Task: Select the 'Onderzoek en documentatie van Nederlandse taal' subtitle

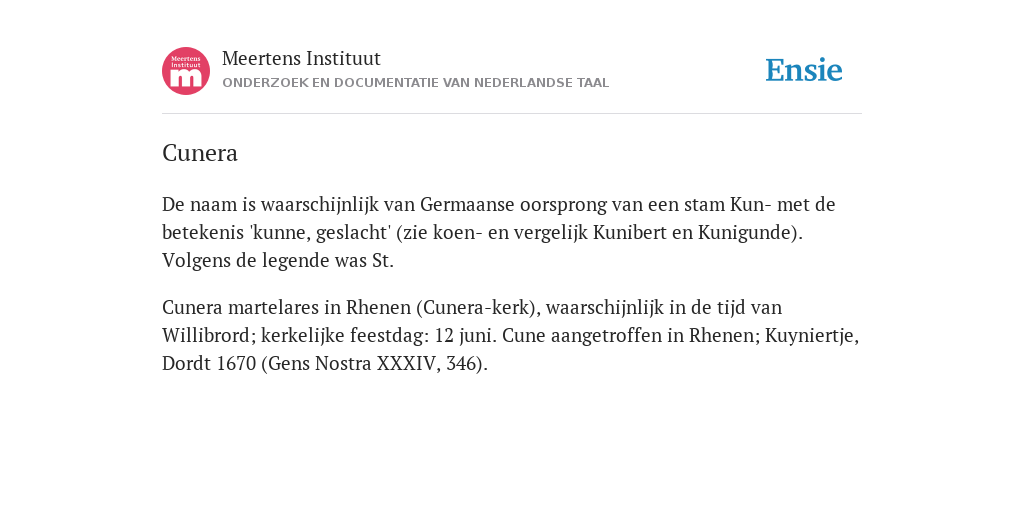Action: (415, 83)
